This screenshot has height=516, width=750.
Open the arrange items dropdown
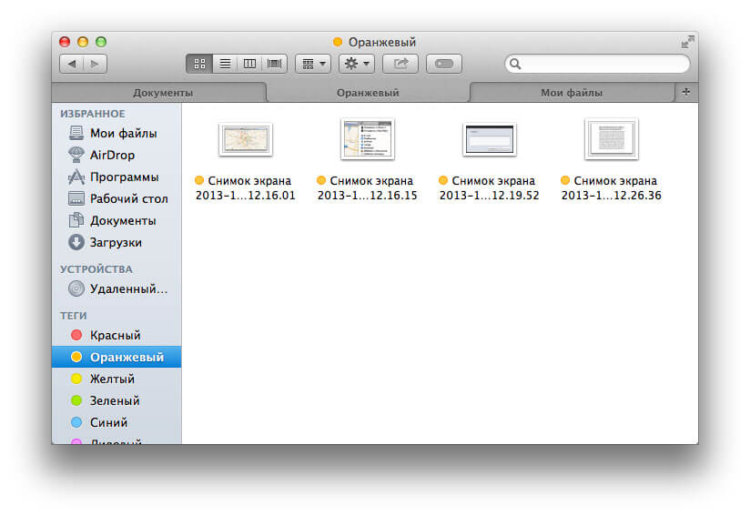[x=313, y=64]
